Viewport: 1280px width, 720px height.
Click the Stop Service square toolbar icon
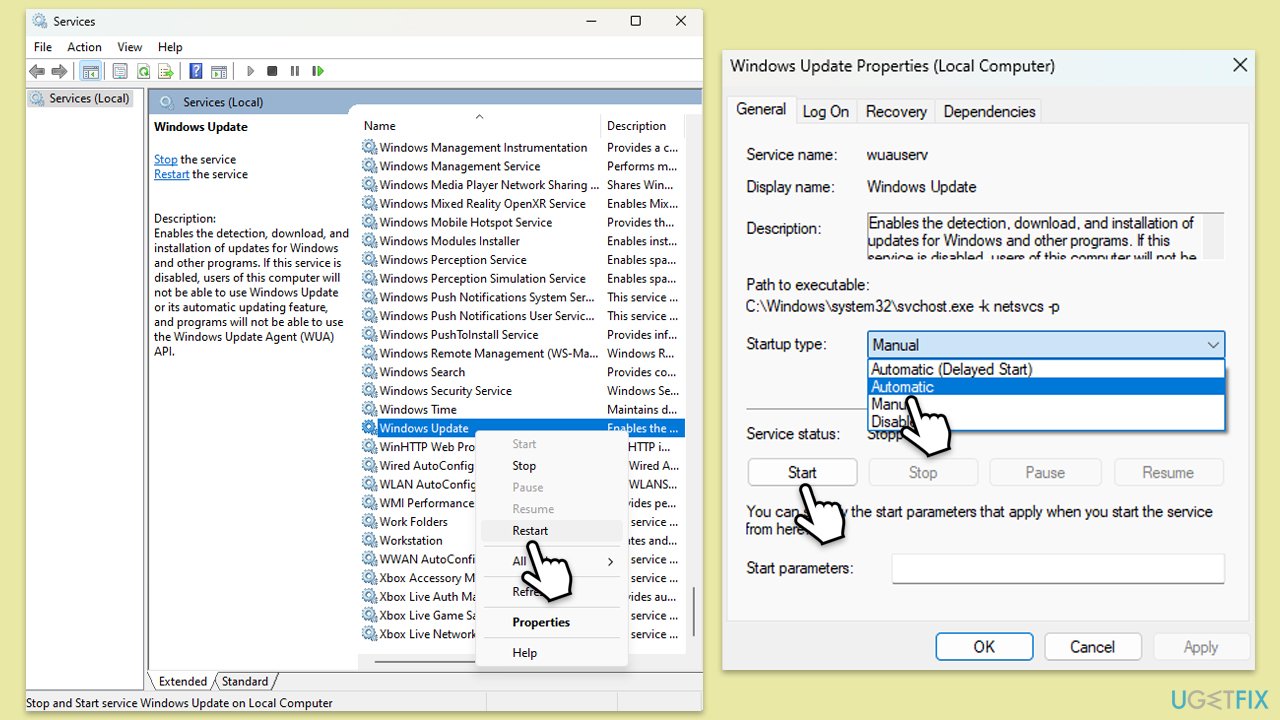click(x=272, y=71)
